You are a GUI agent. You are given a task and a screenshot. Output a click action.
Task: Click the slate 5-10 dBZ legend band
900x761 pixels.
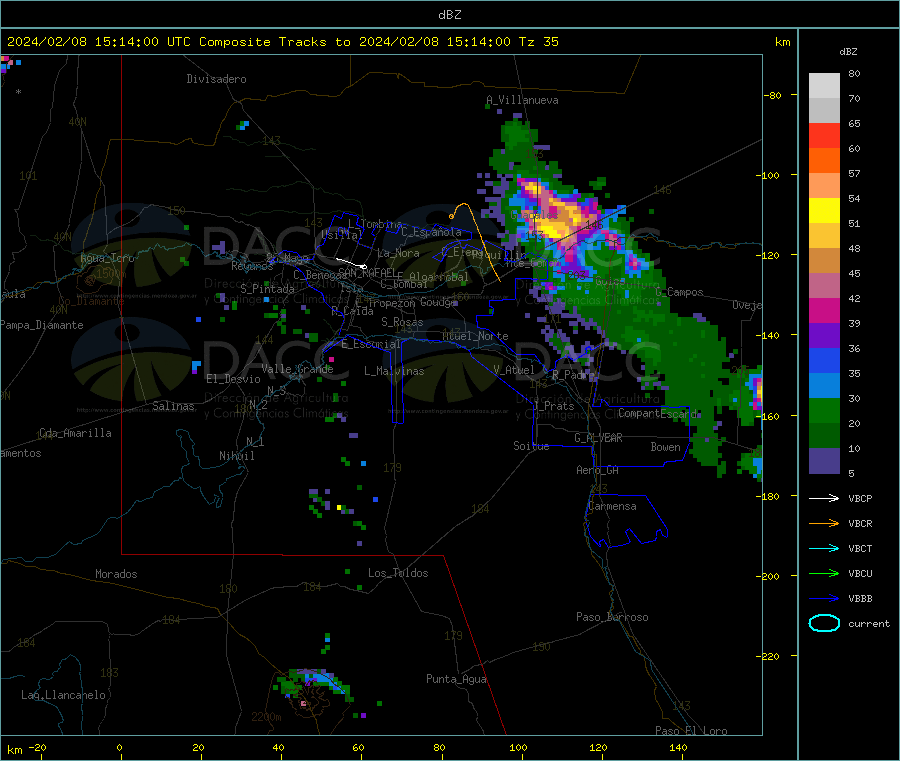[824, 461]
